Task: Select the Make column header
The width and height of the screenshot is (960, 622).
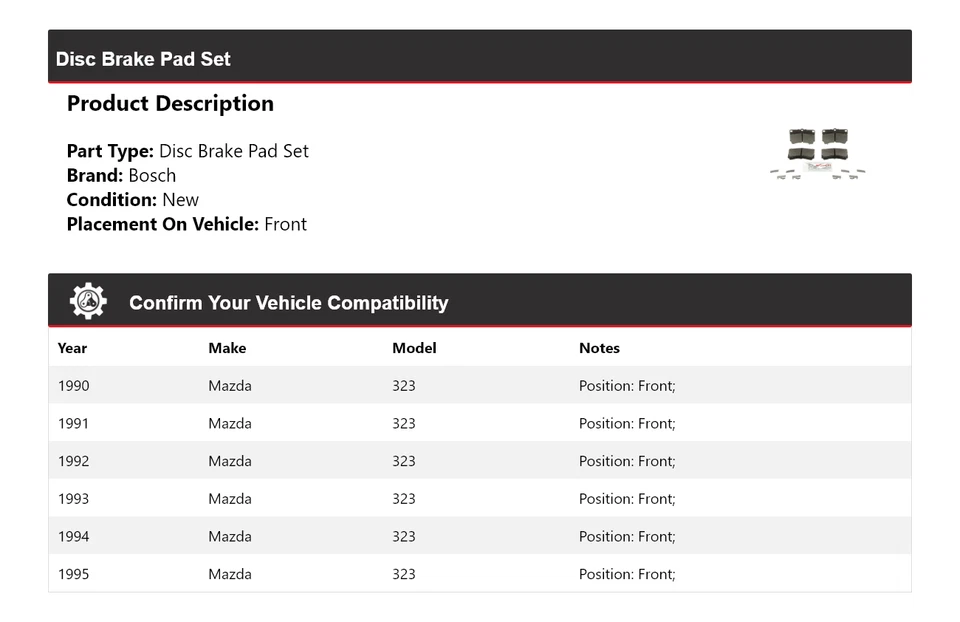Action: click(227, 348)
